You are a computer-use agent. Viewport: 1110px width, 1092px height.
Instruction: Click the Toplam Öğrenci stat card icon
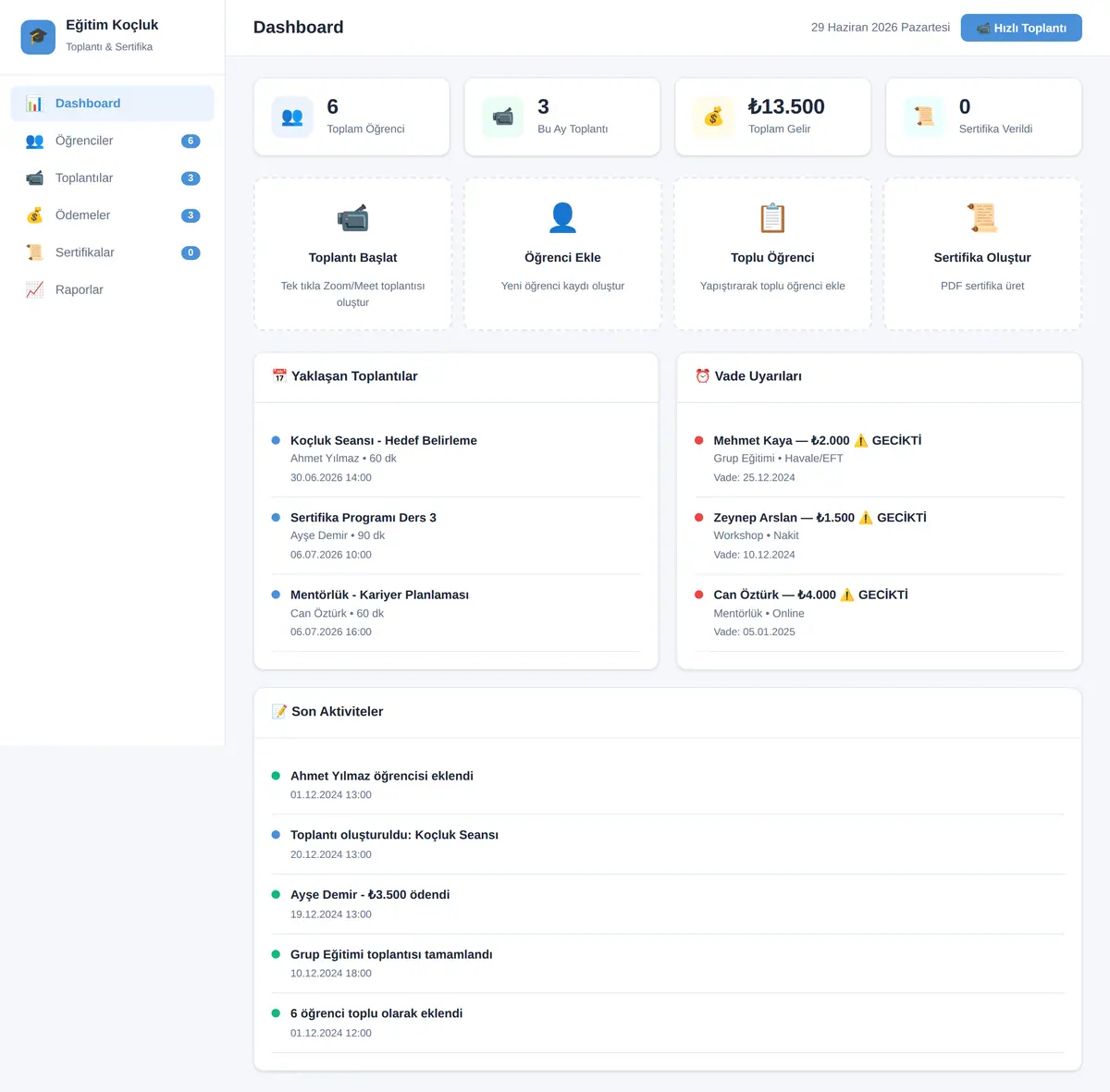(x=292, y=117)
